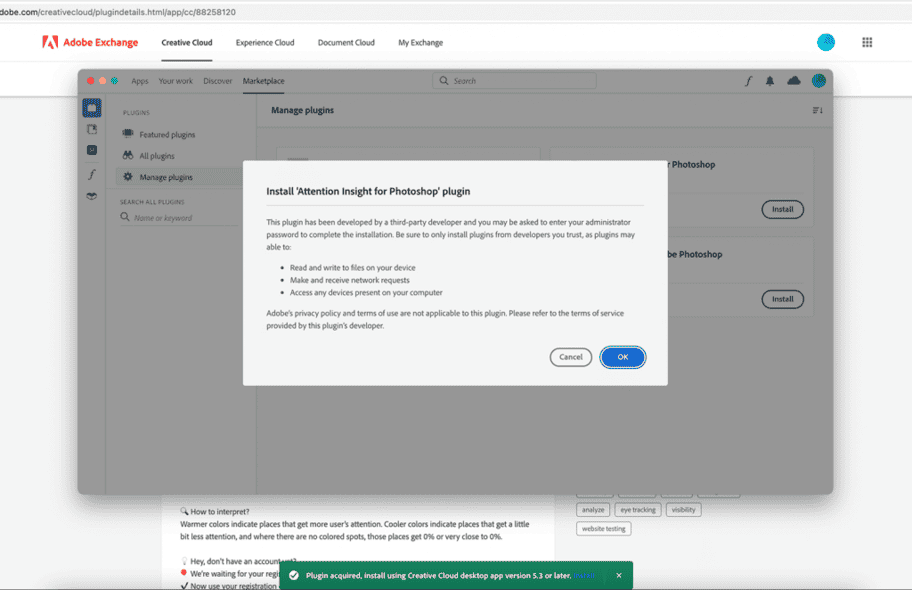Open the fonts 'f' icon in the left rail

click(92, 174)
